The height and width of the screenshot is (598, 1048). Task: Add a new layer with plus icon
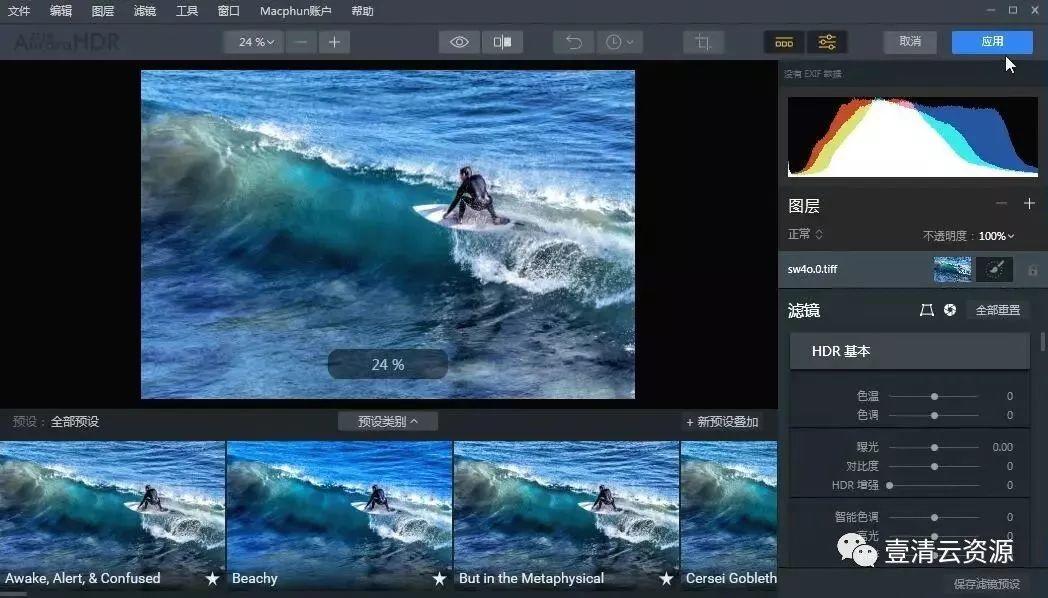pyautogui.click(x=1029, y=204)
